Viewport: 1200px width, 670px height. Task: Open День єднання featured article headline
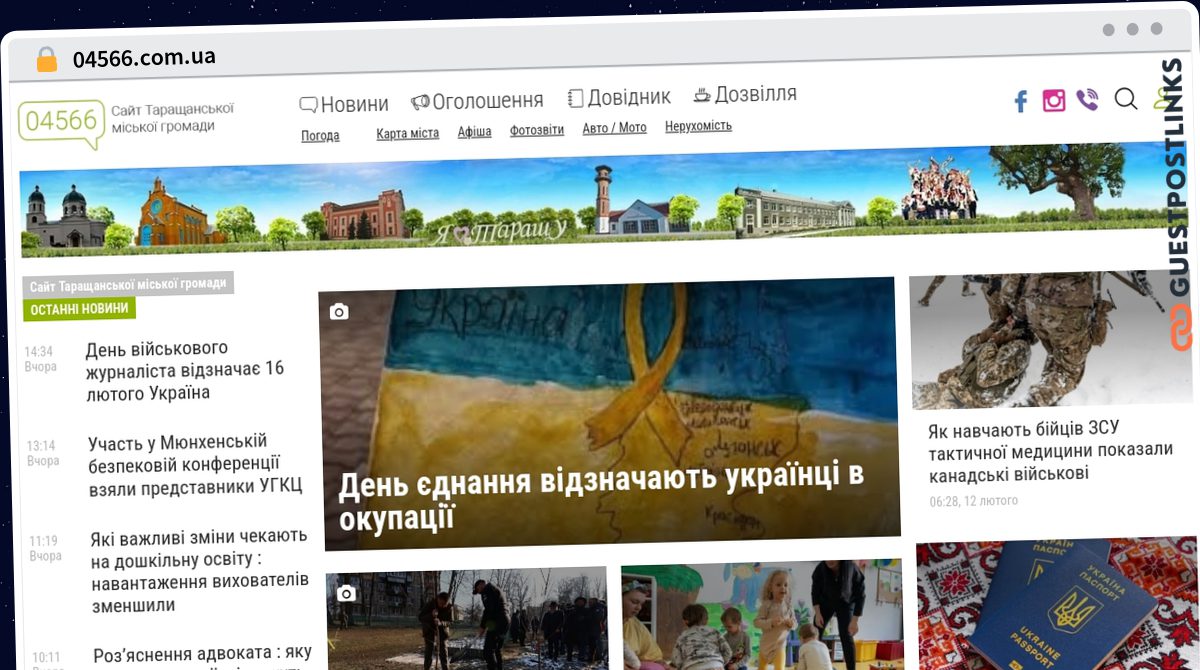tap(600, 497)
